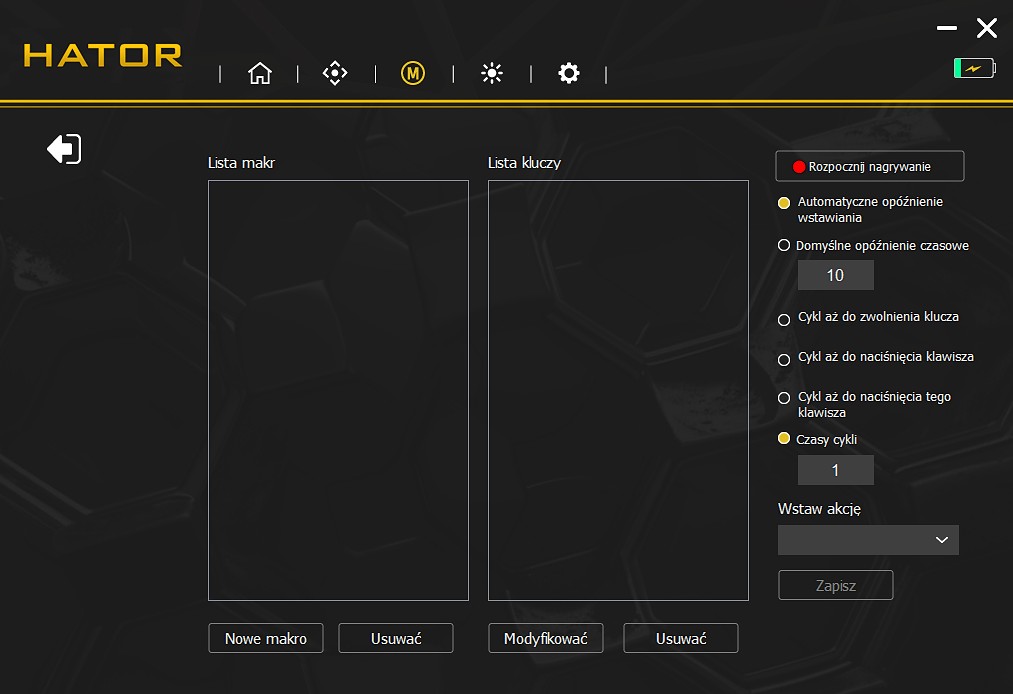Create macro with Nowe makro button

point(265,638)
